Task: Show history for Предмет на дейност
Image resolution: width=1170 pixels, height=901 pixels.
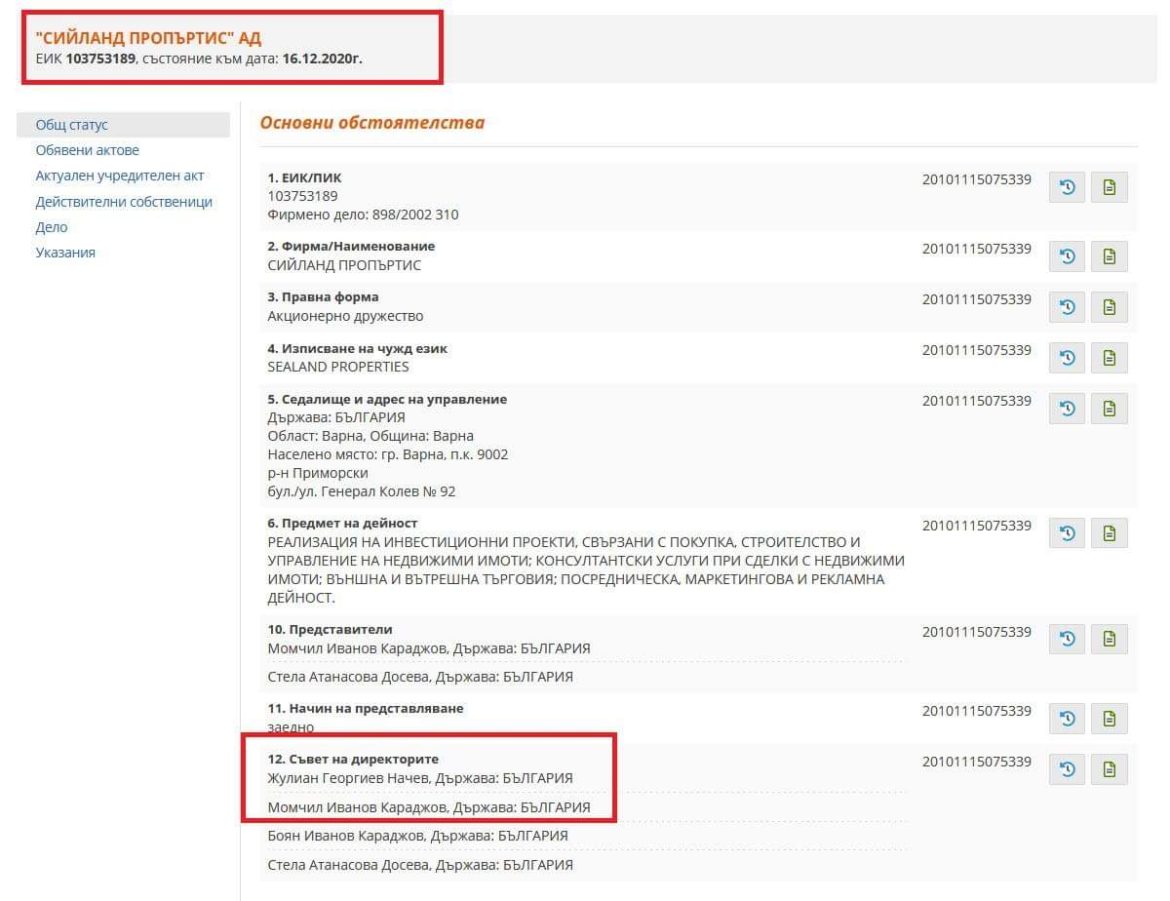Action: click(x=1064, y=534)
